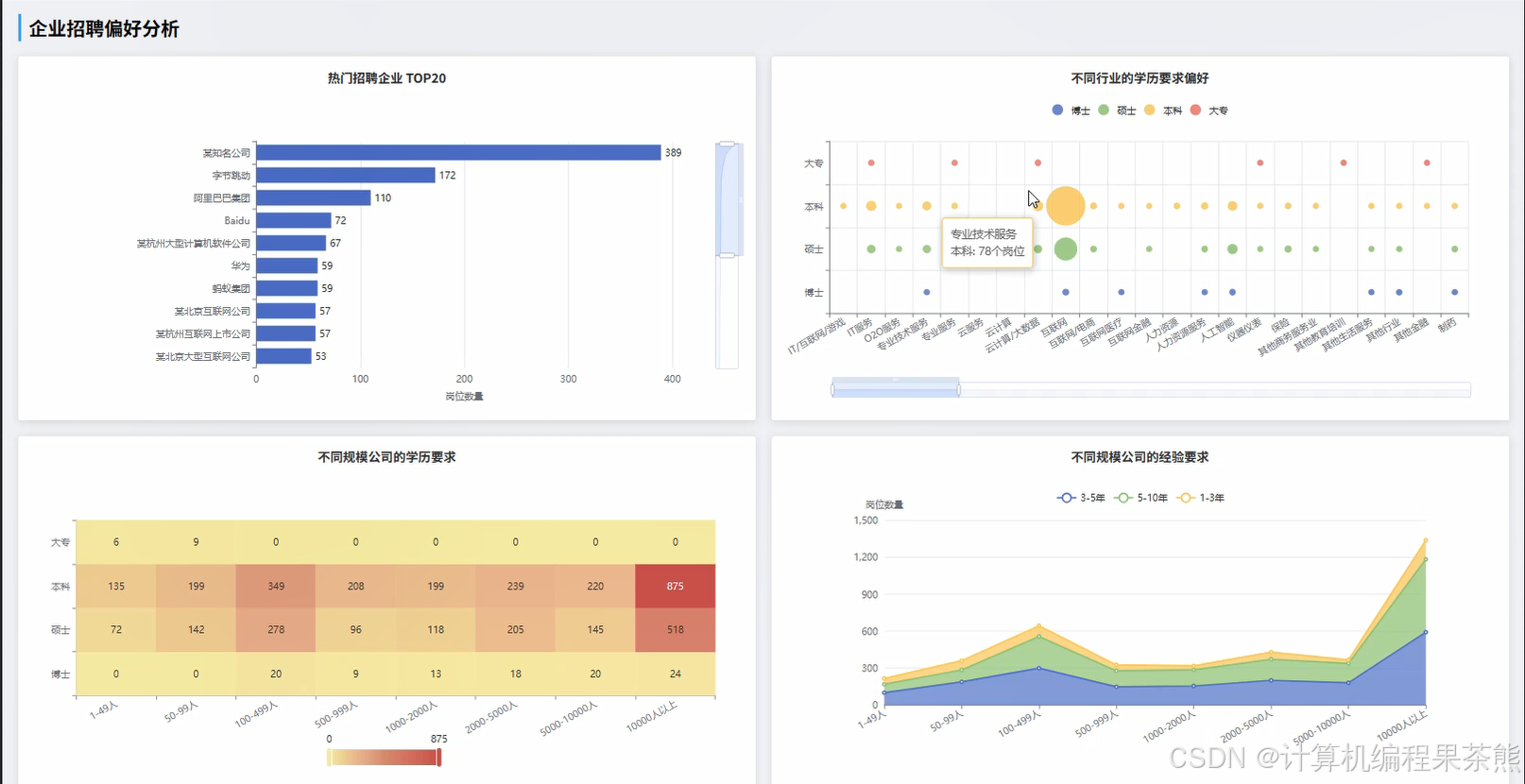This screenshot has width=1525, height=784.
Task: Click the 热门招聘企业 TOP20 chart title
Action: click(x=386, y=78)
